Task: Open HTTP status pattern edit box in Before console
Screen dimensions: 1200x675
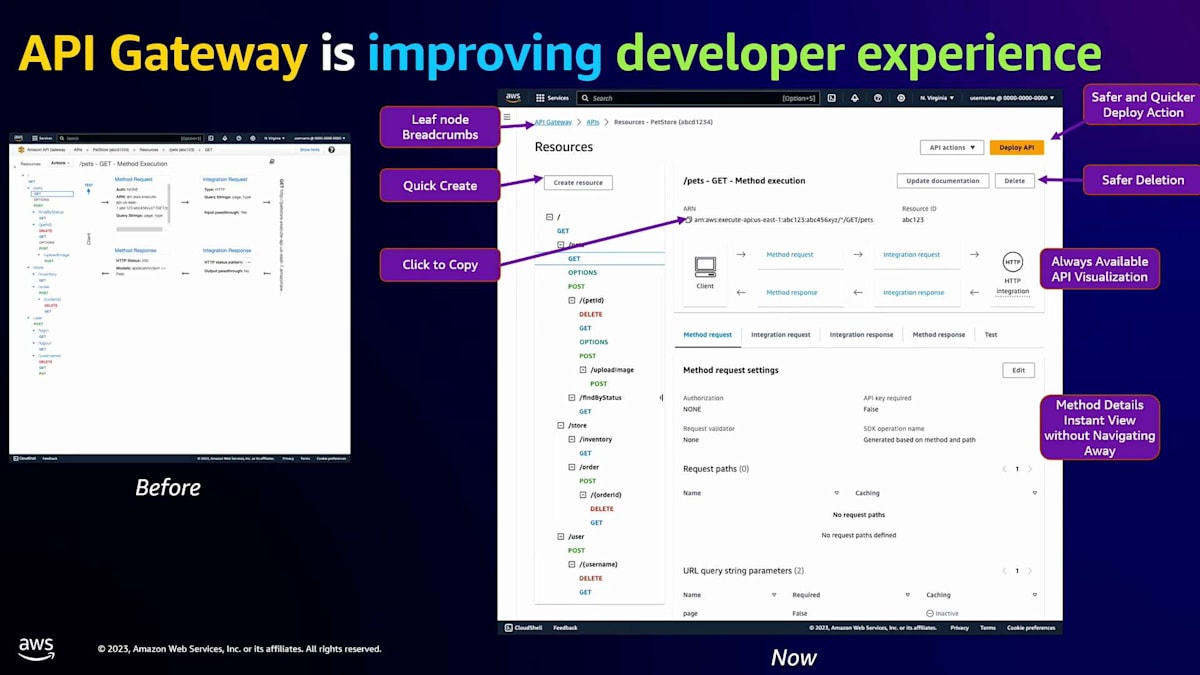Action: [x=247, y=262]
